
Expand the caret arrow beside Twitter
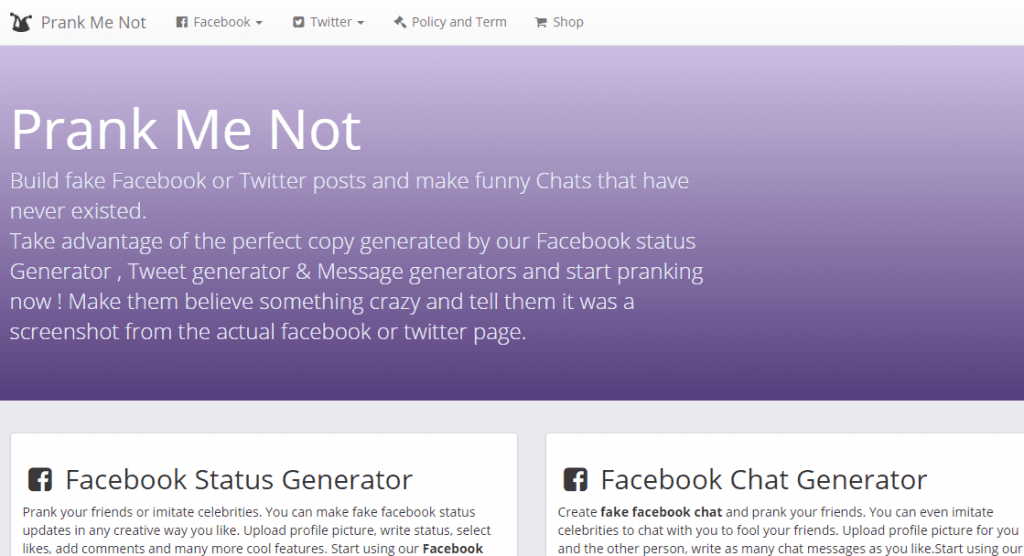tap(360, 23)
